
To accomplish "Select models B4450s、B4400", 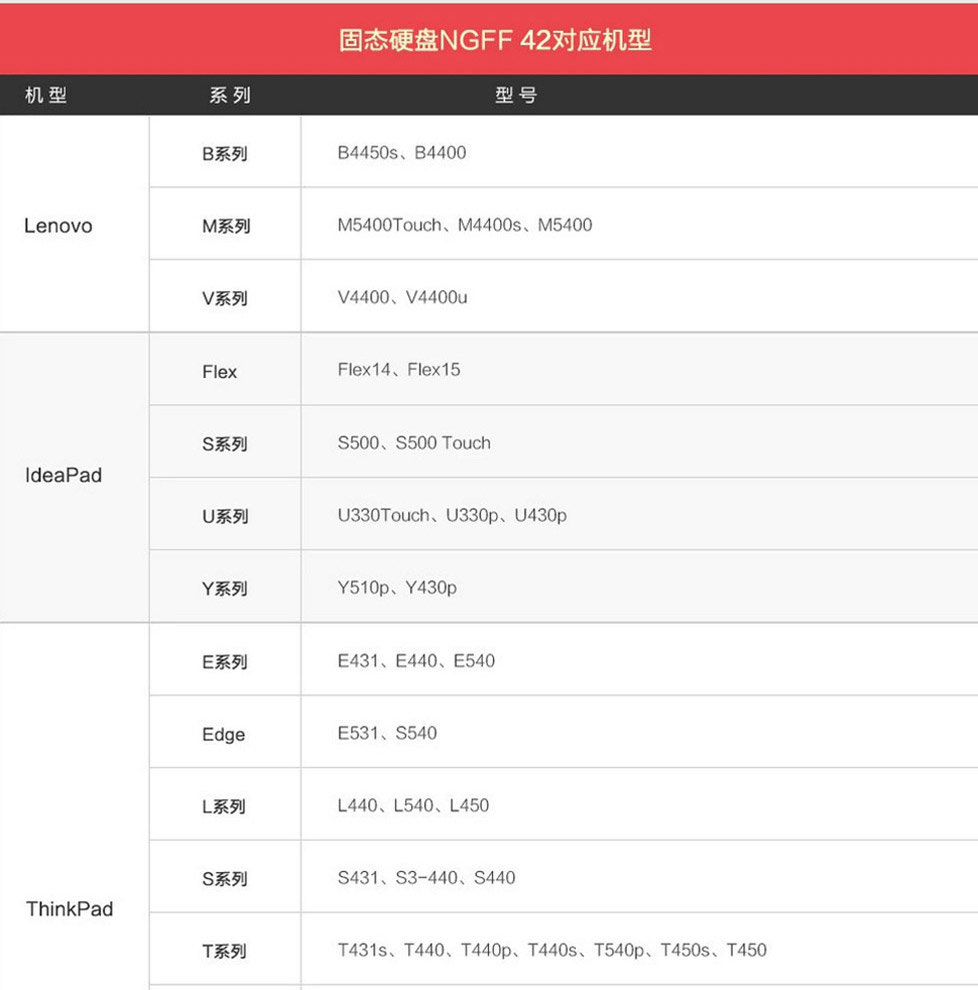I will coord(402,153).
